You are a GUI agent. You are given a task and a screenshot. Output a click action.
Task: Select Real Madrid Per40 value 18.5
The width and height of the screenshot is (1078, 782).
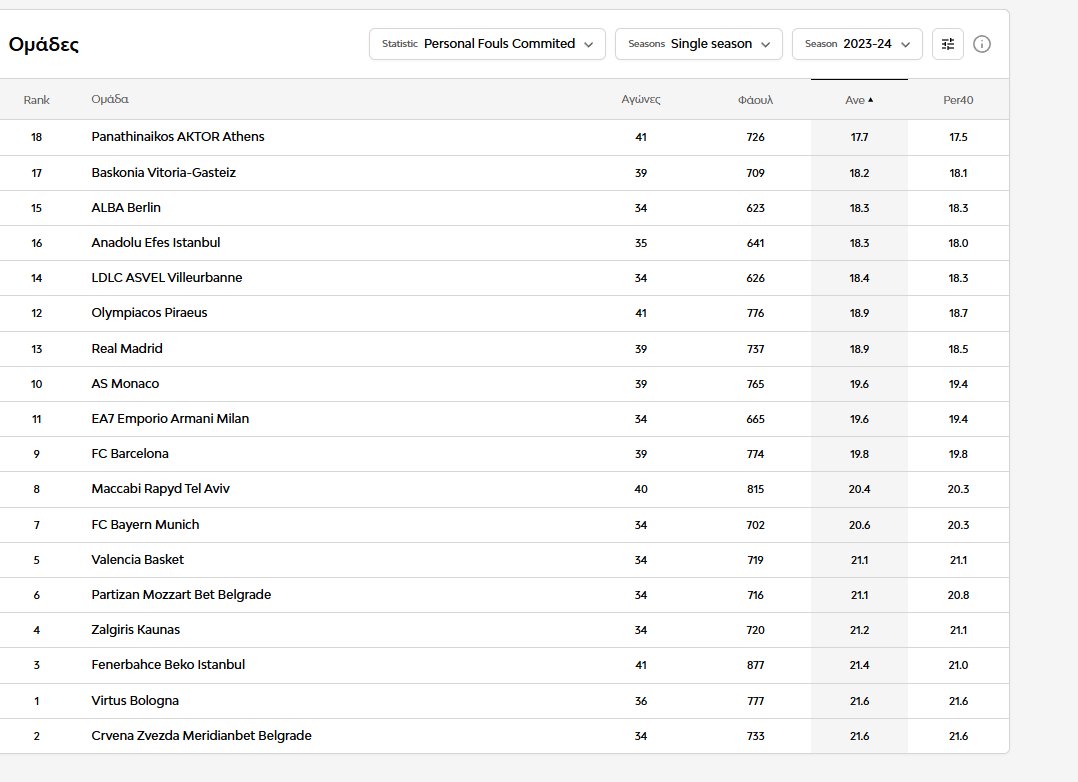[x=958, y=349]
